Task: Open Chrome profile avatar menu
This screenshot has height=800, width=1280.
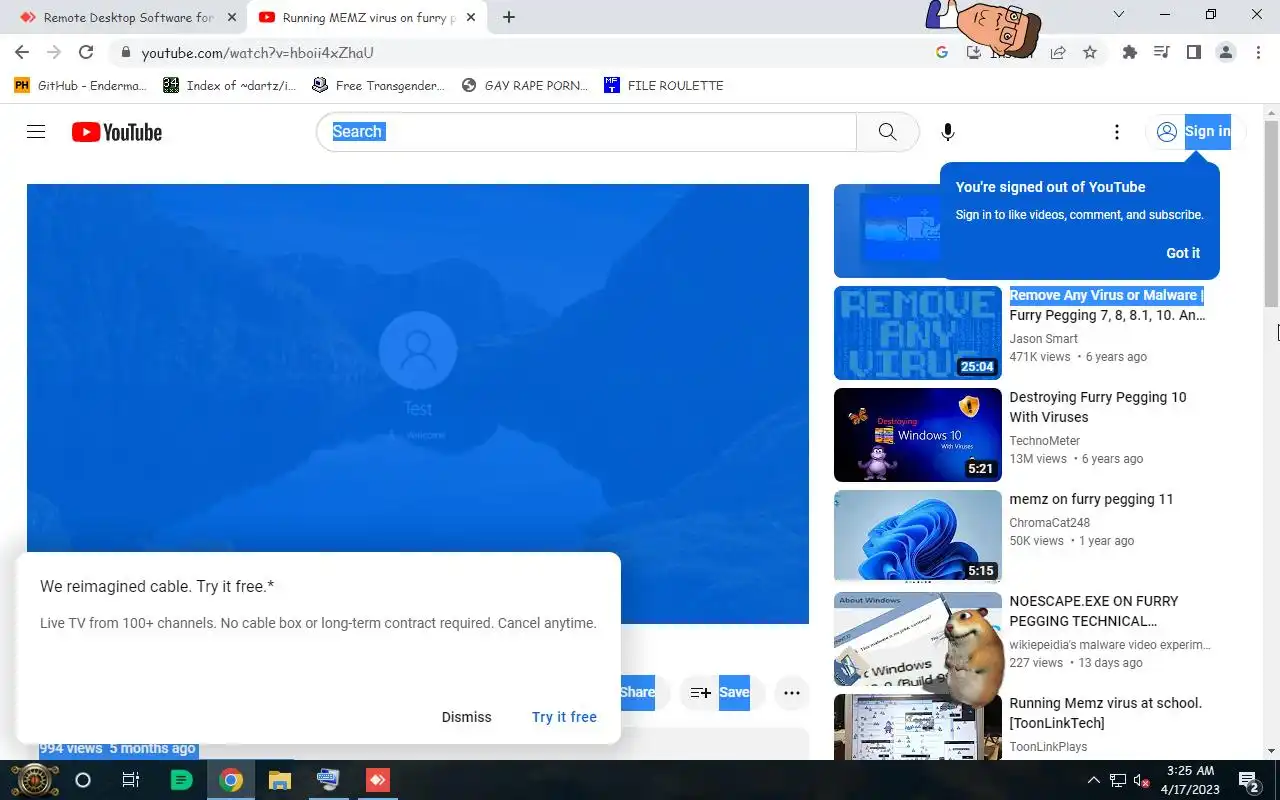Action: [x=1226, y=52]
